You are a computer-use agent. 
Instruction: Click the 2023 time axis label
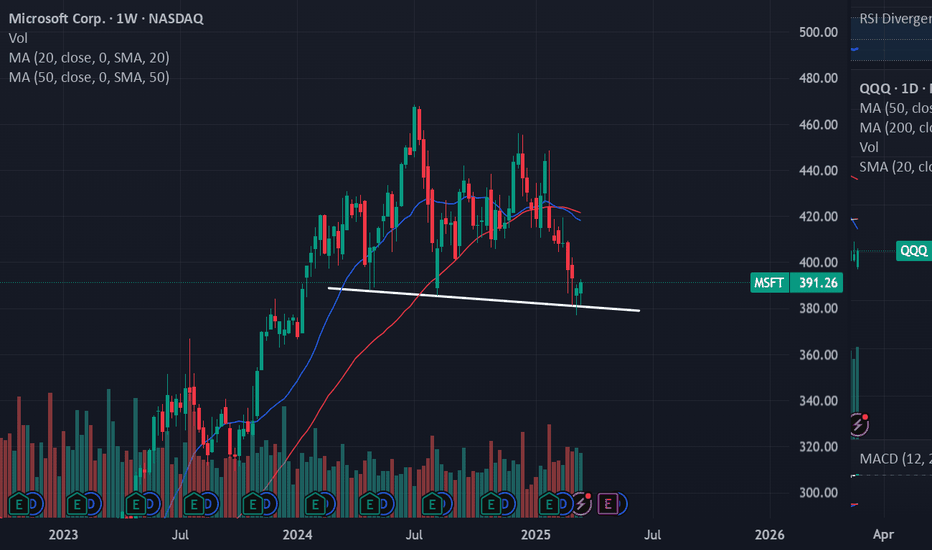[x=63, y=535]
